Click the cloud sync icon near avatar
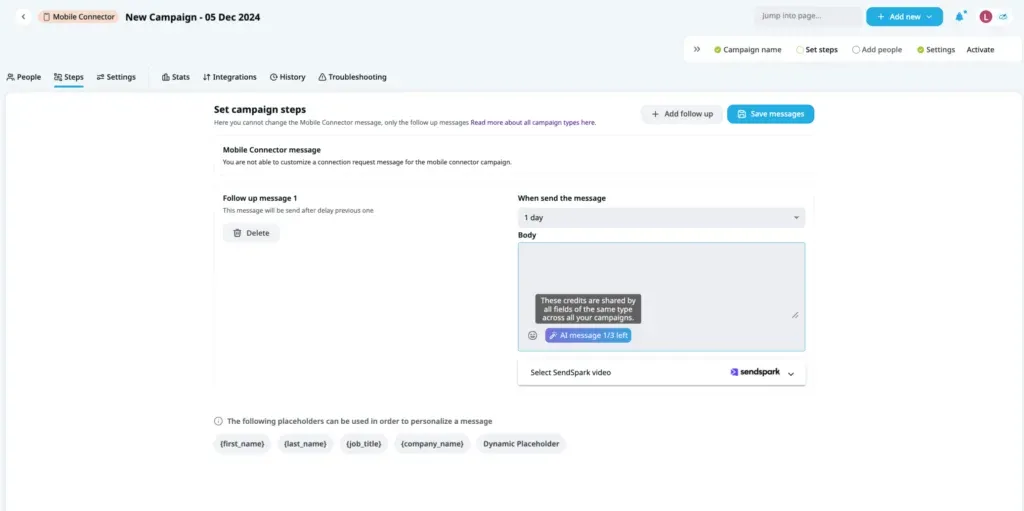Screen dimensions: 1024x511 [1003, 17]
